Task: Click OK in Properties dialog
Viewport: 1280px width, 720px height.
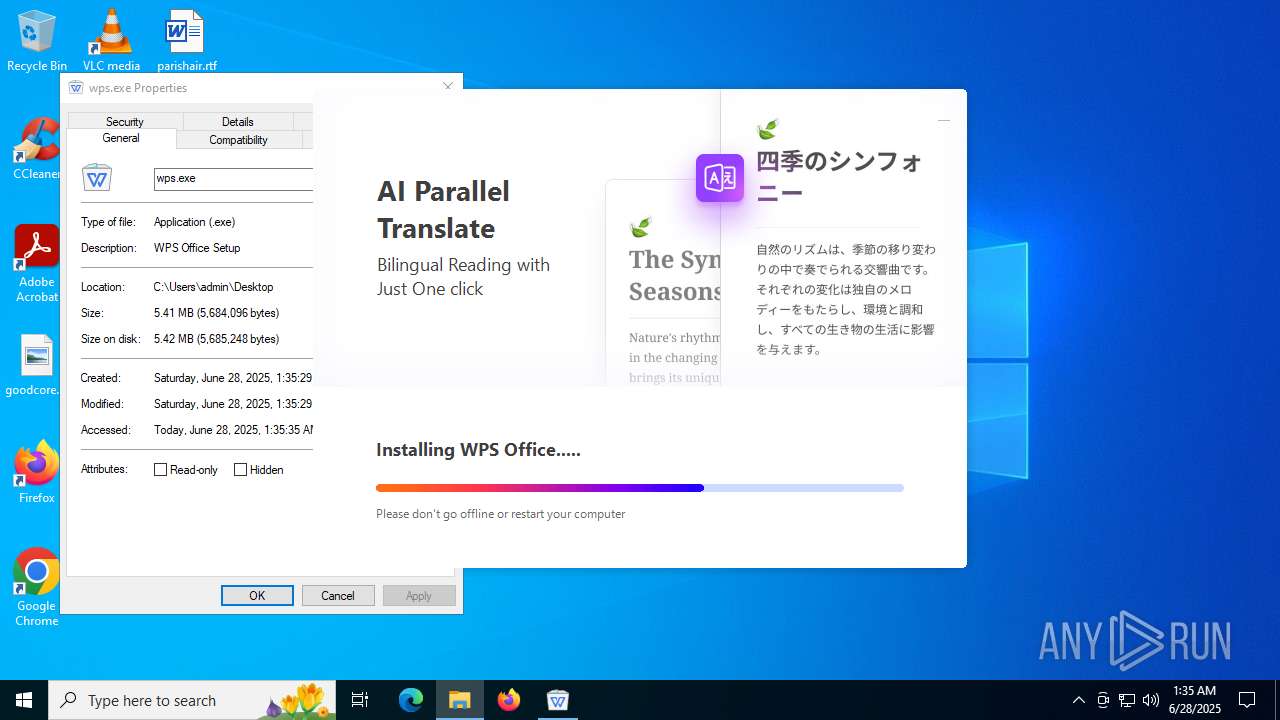Action: 257,595
